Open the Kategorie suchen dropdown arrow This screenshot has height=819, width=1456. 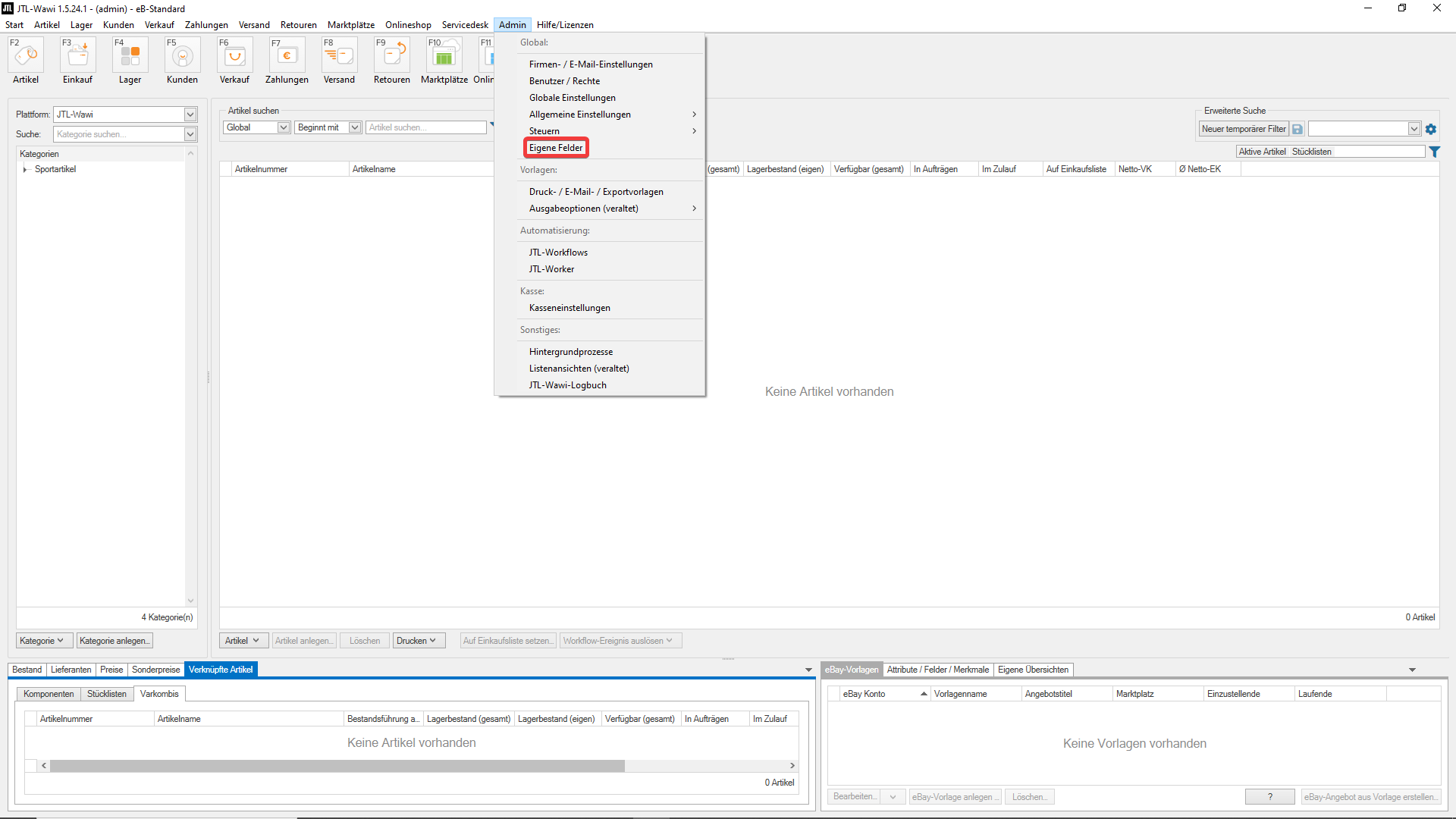point(190,134)
